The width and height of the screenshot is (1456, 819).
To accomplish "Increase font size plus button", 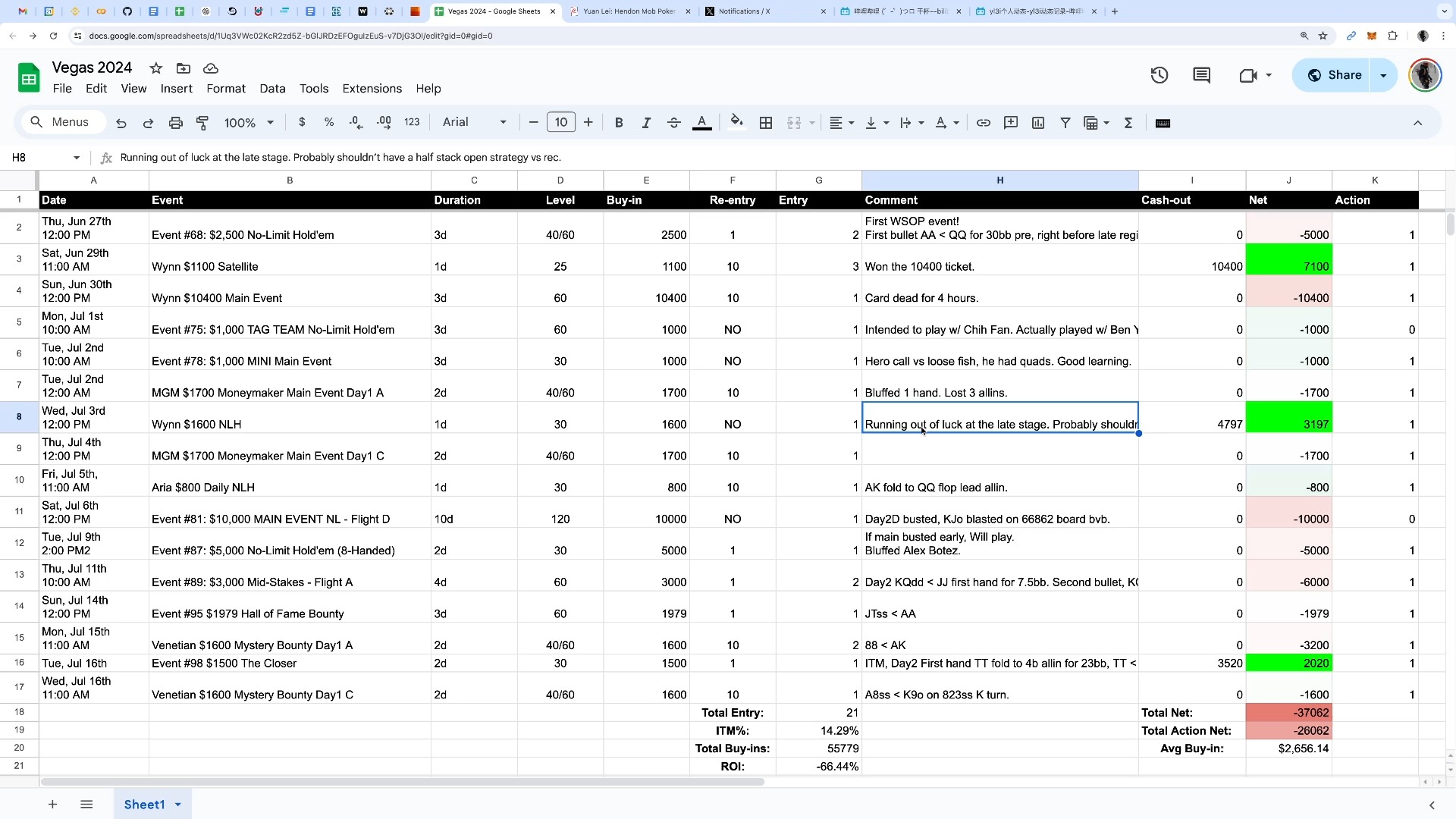I will [588, 122].
